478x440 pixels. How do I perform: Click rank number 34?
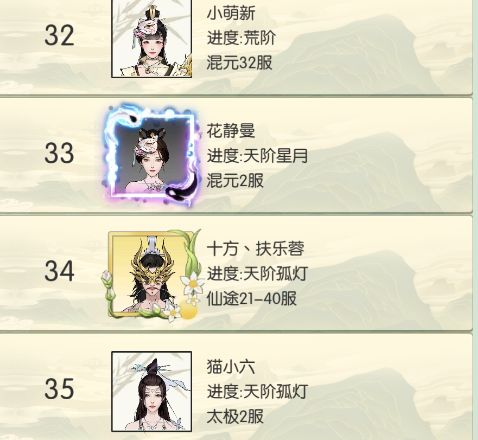tap(59, 271)
